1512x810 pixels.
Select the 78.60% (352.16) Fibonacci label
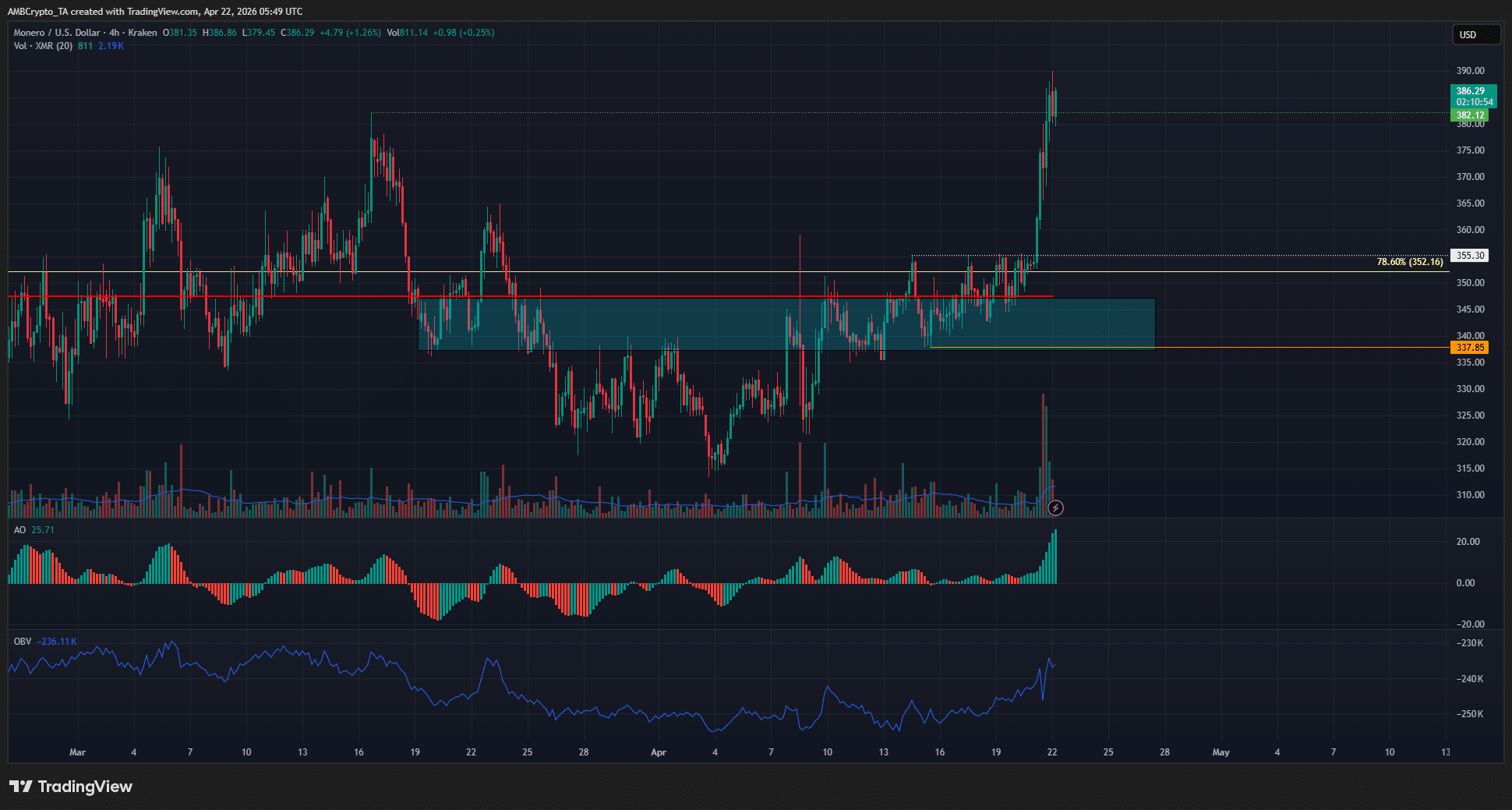click(1409, 262)
